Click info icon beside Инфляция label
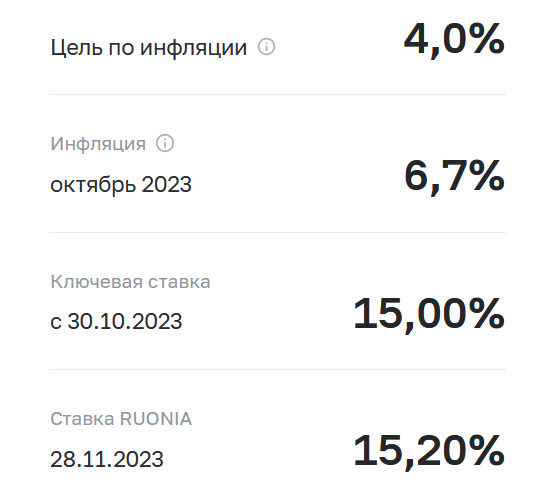535x503 pixels. click(165, 143)
